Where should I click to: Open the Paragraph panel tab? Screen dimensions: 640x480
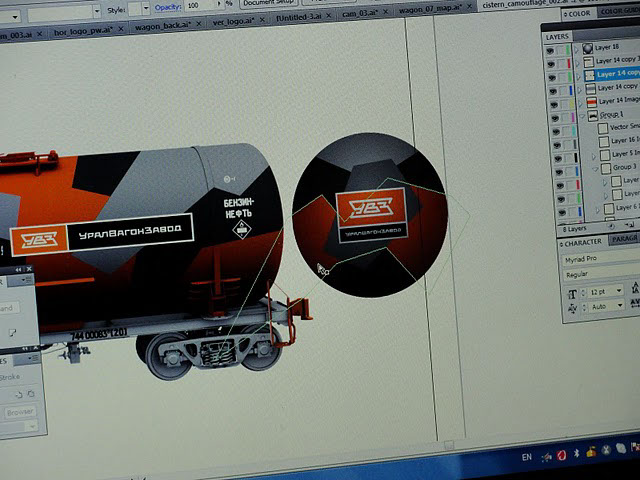coord(624,239)
